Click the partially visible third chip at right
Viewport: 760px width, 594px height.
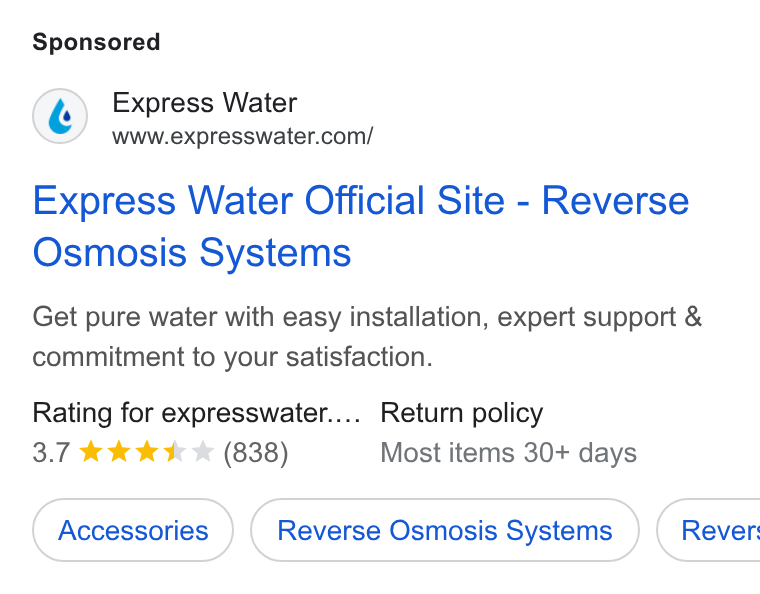point(709,530)
